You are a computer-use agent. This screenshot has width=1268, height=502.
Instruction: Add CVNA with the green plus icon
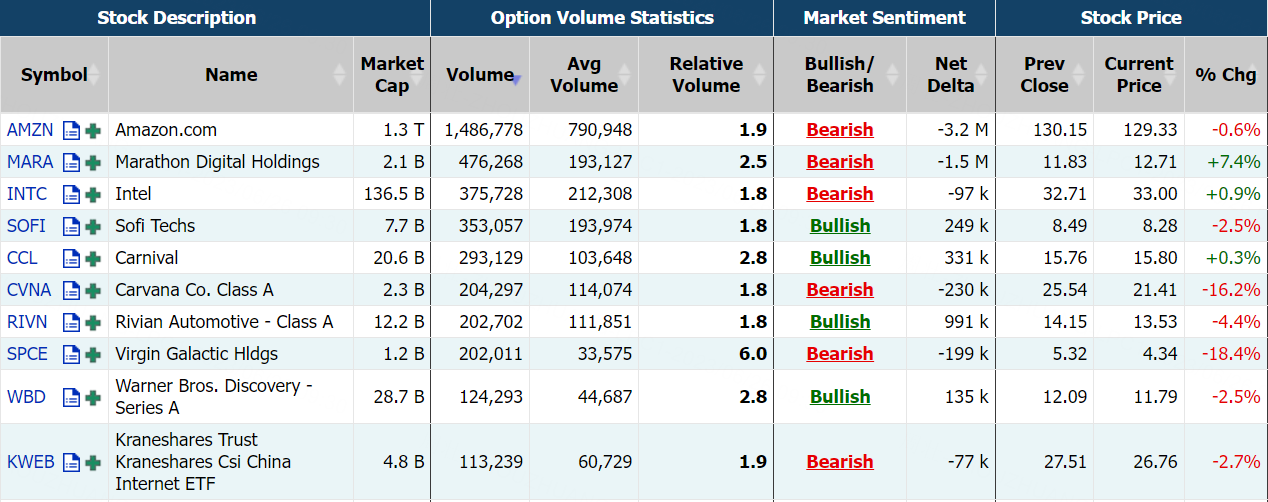93,290
